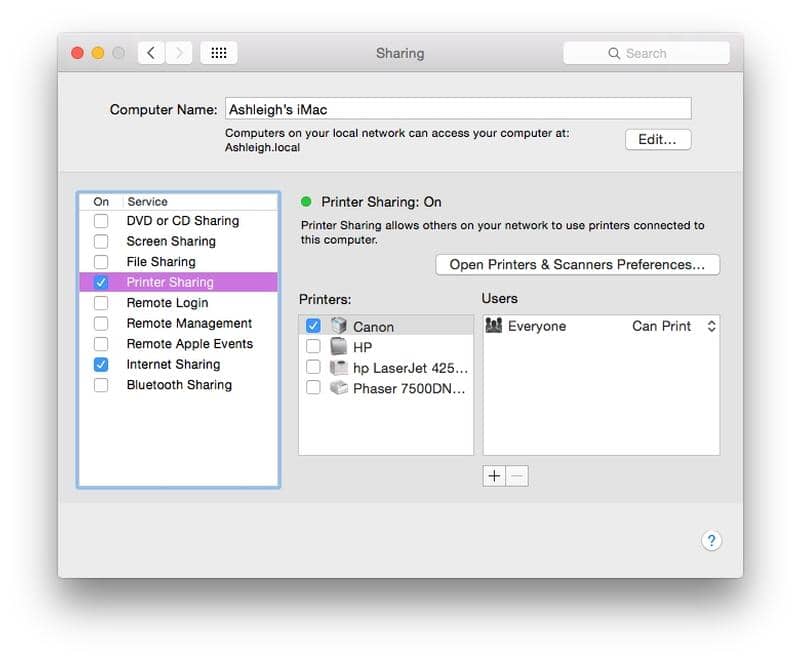Click the forward navigation chevron

point(179,52)
